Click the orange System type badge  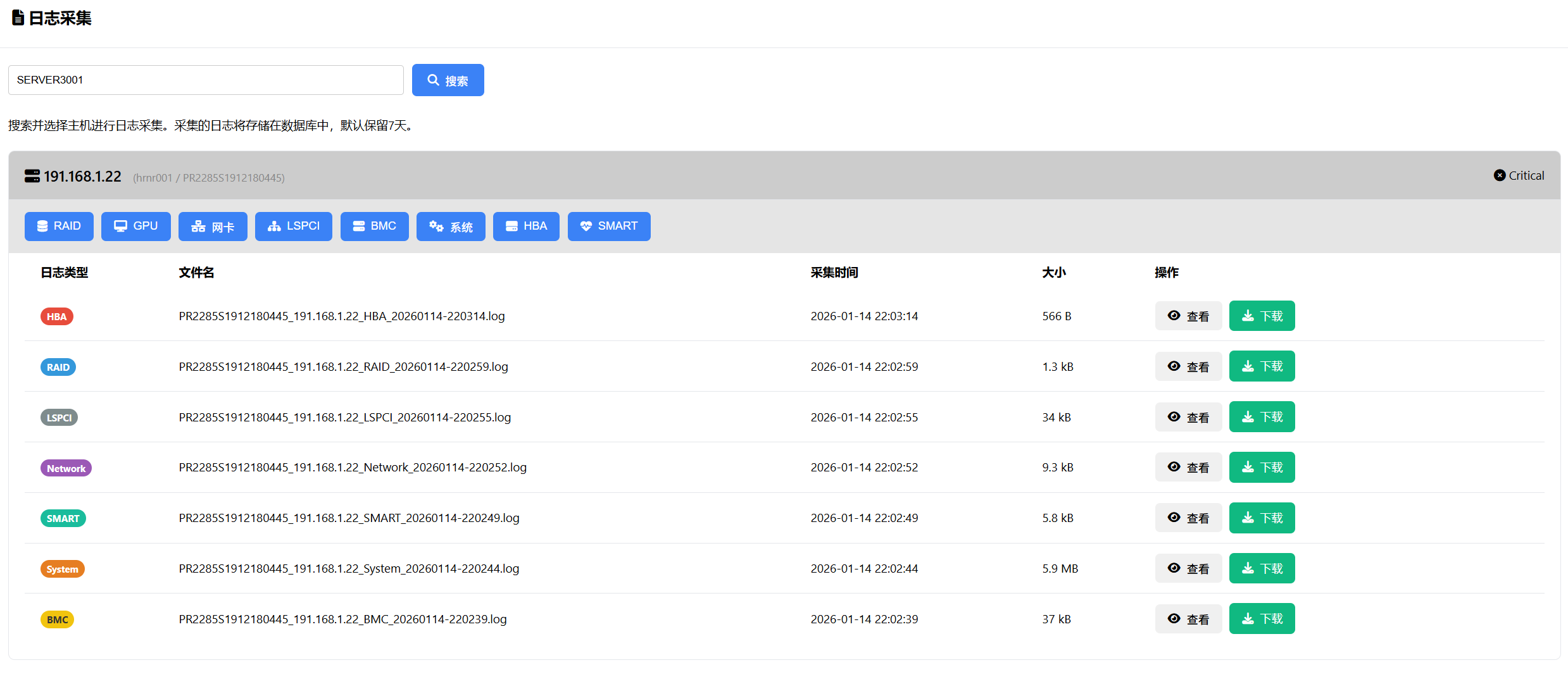coord(62,569)
